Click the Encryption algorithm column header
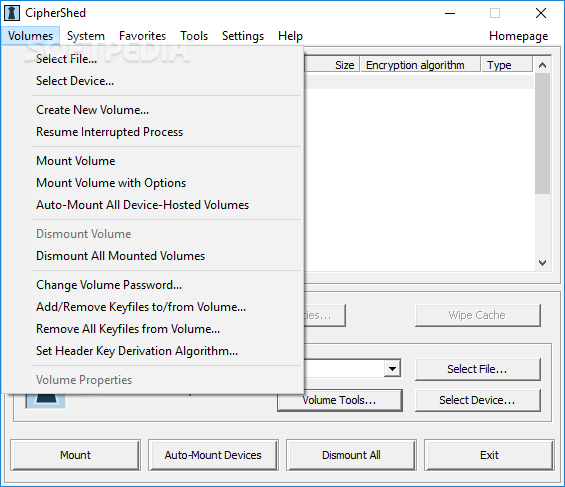 pos(421,65)
